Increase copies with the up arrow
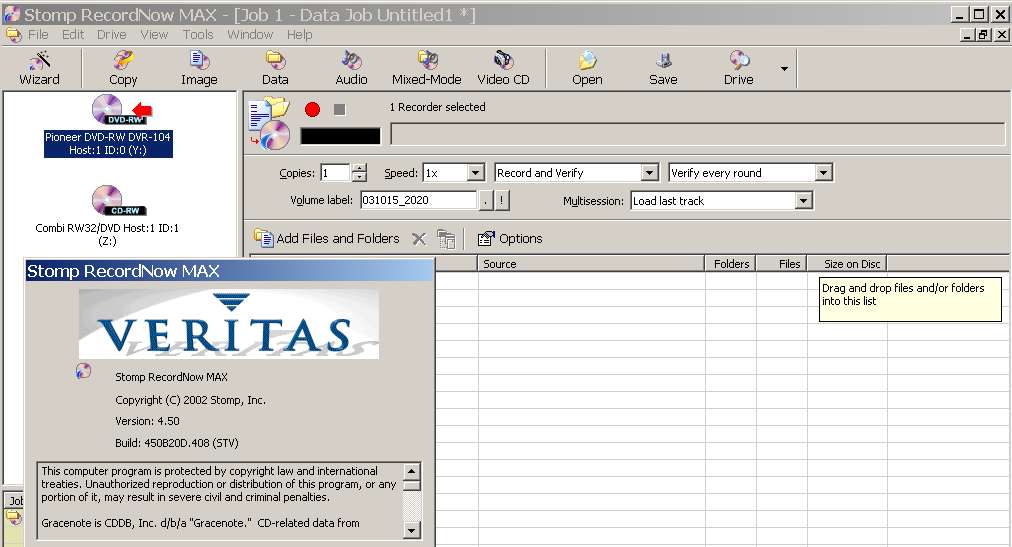This screenshot has width=1012, height=547. (359, 168)
